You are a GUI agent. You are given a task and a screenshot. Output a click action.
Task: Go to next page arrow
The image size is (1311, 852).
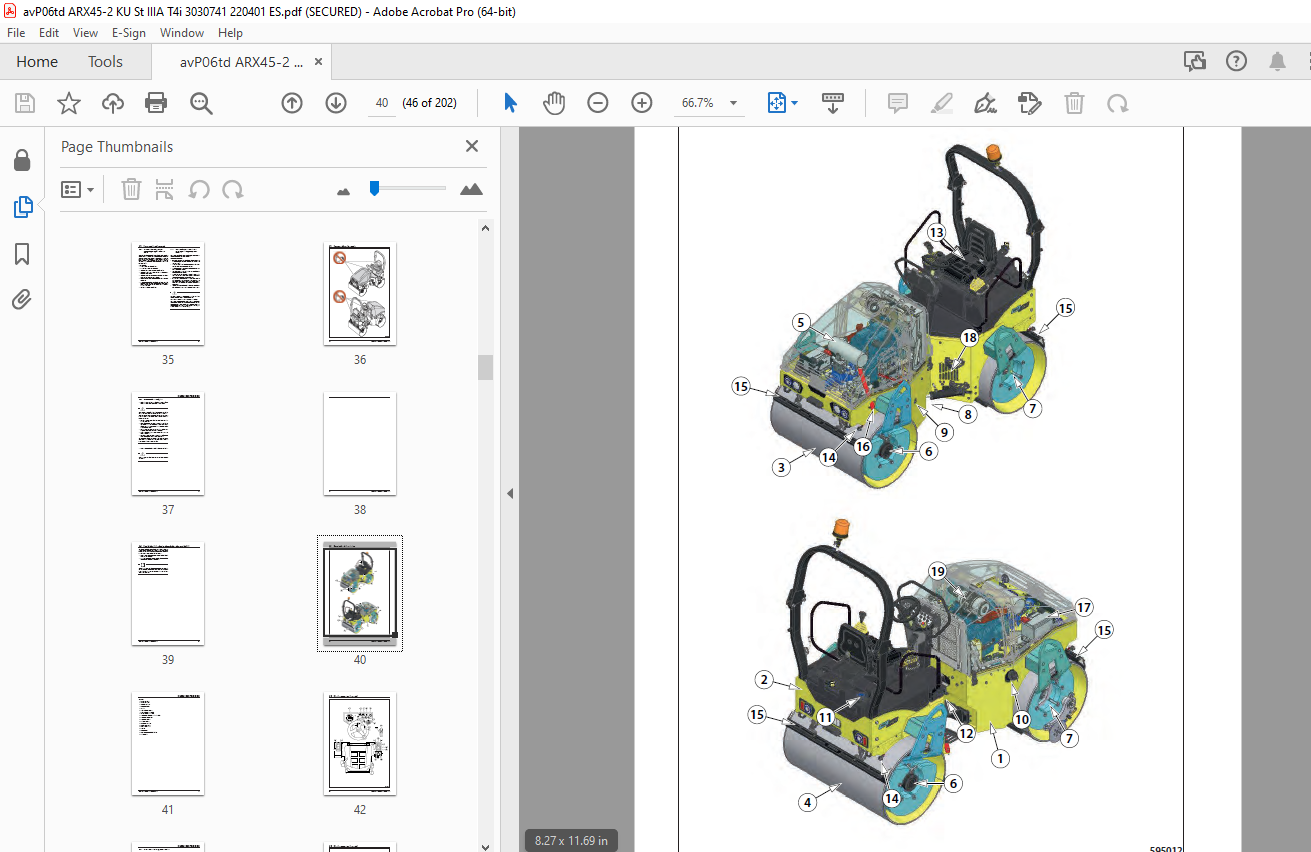336,103
